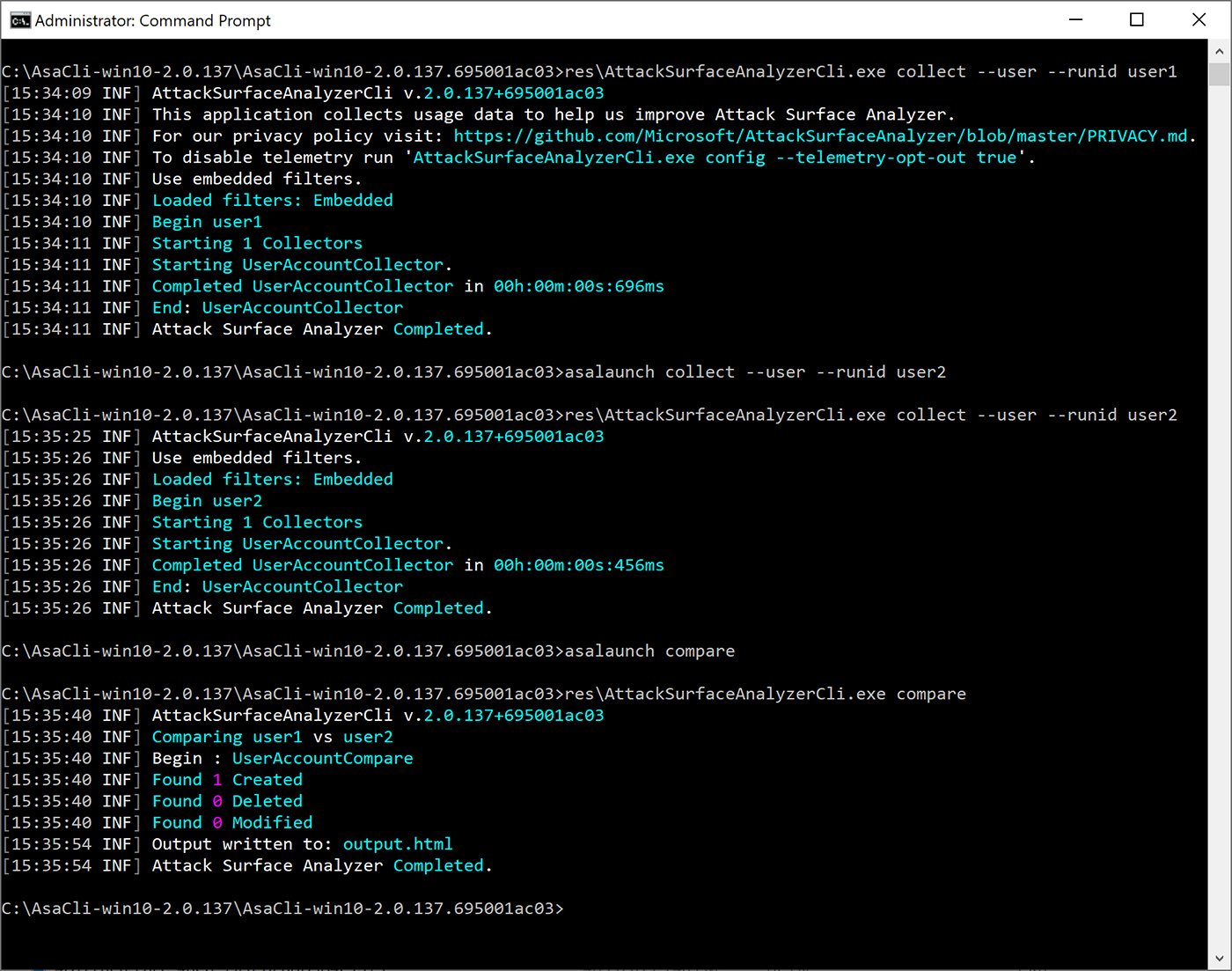Click the '00h:00m:00s:456ms' duration value
The height and width of the screenshot is (971, 1232).
579,565
